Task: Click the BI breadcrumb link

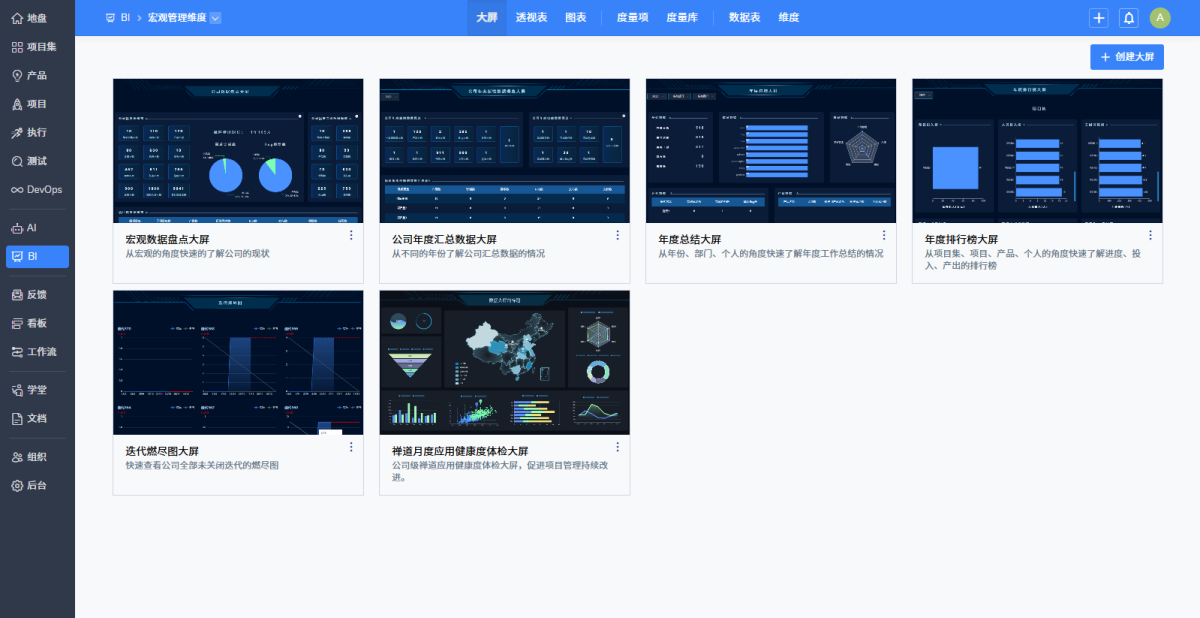Action: click(125, 18)
